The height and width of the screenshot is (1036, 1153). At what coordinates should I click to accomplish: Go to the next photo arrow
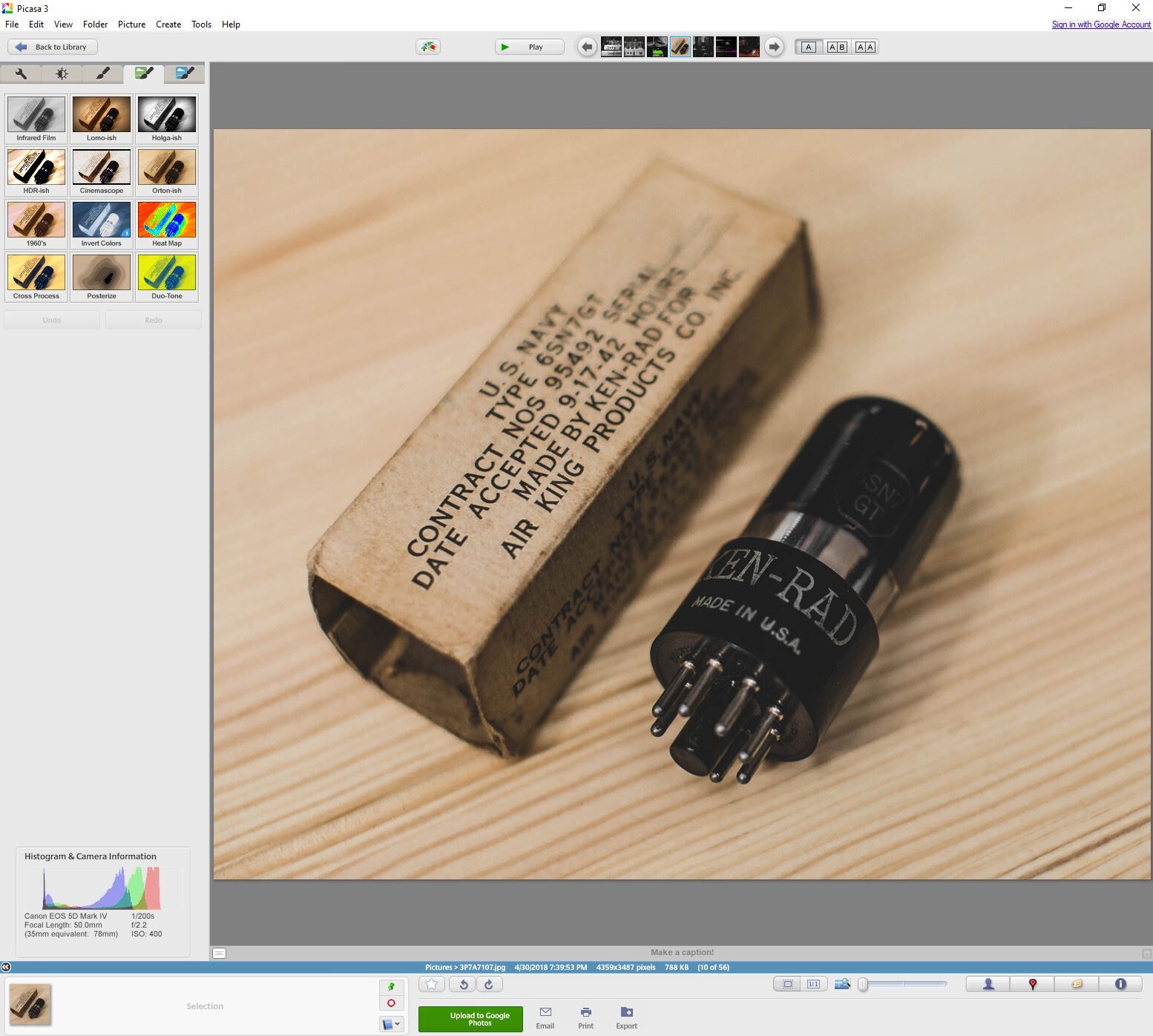pyautogui.click(x=774, y=47)
